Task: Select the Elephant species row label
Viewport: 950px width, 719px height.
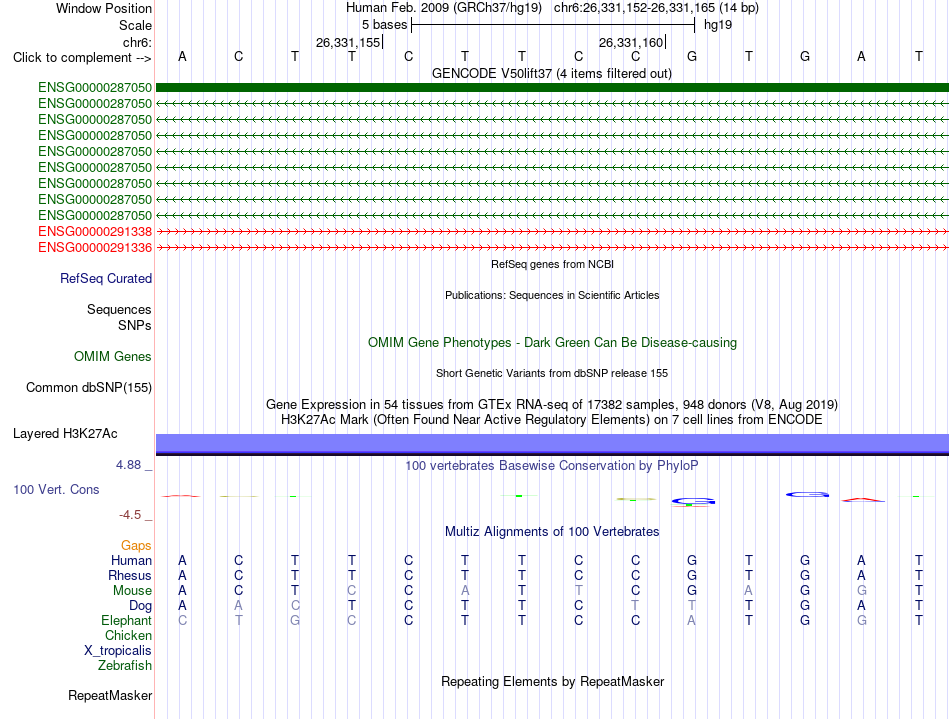Action: pyautogui.click(x=127, y=620)
